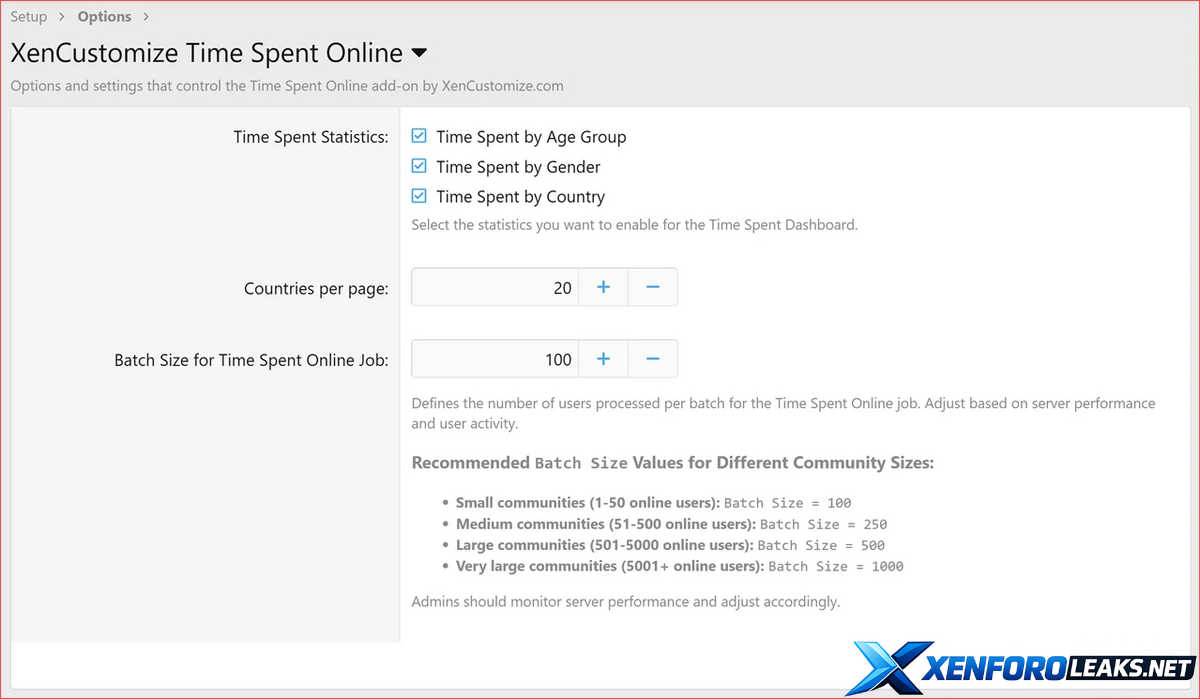Image resolution: width=1200 pixels, height=699 pixels.
Task: Click the XenCustomize Time Spent Online title
Action: tap(206, 53)
